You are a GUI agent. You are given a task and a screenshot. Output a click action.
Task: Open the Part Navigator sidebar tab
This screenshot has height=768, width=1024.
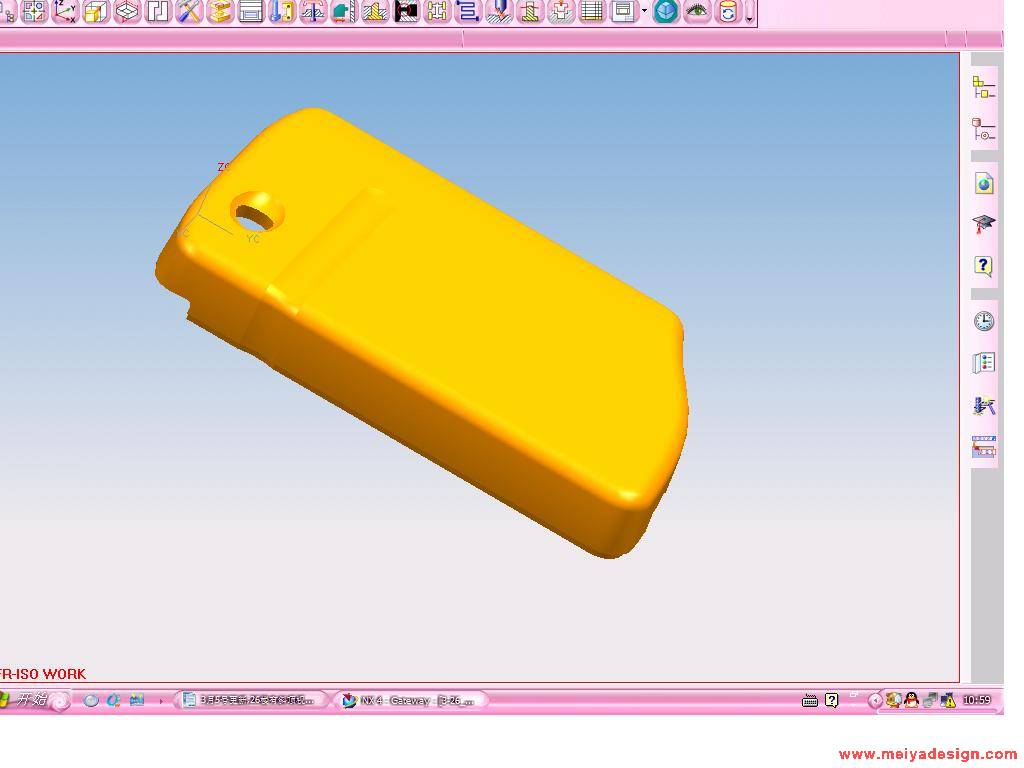tap(984, 130)
